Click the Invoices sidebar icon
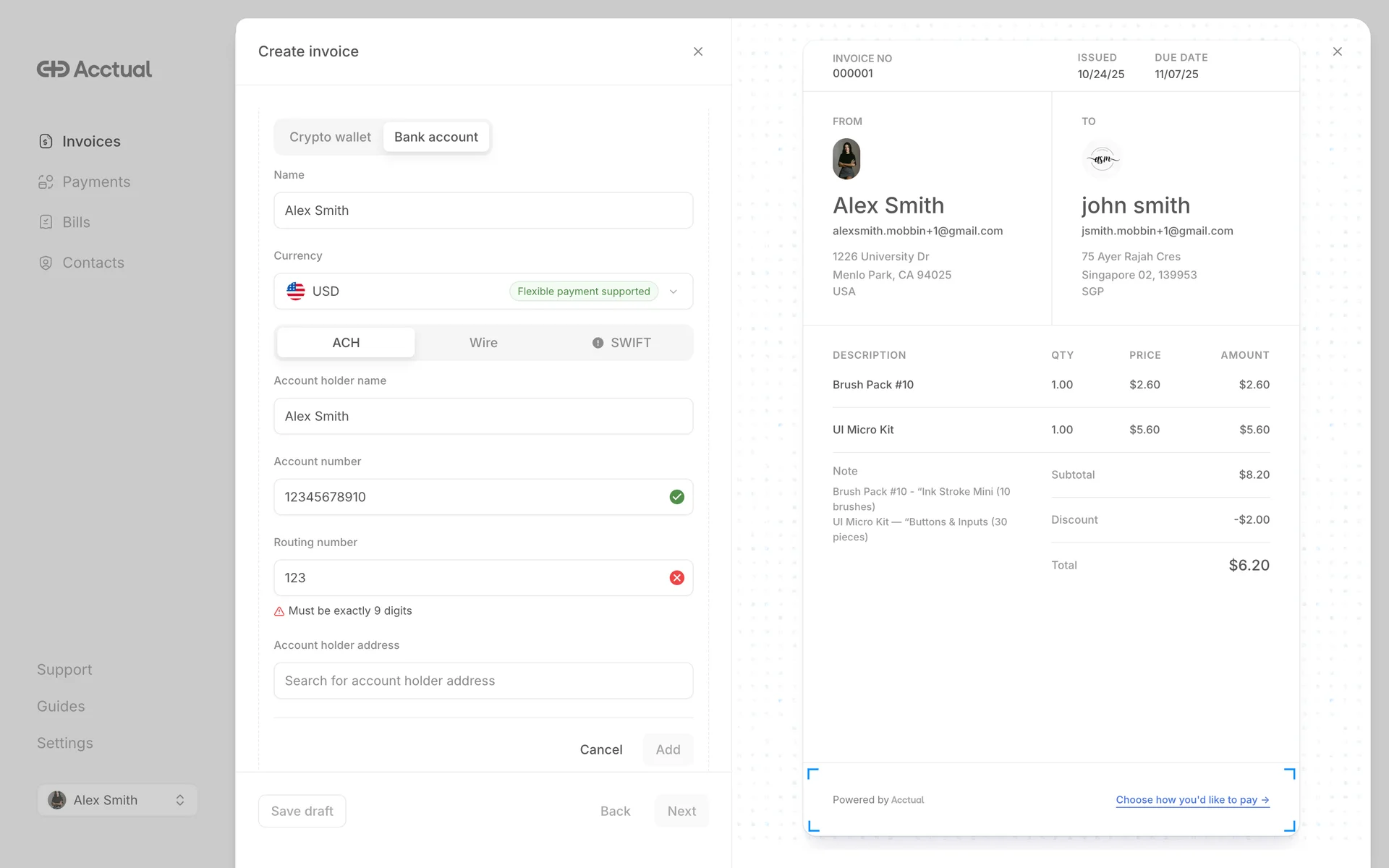Screen dimensions: 1389x868 pos(46,141)
